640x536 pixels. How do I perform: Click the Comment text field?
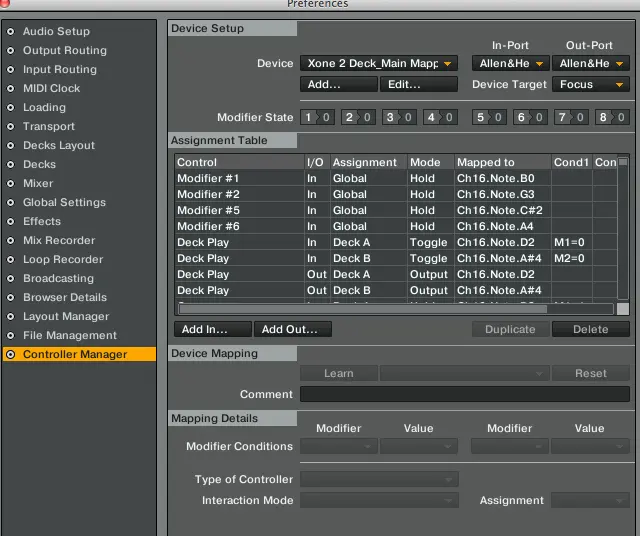464,395
